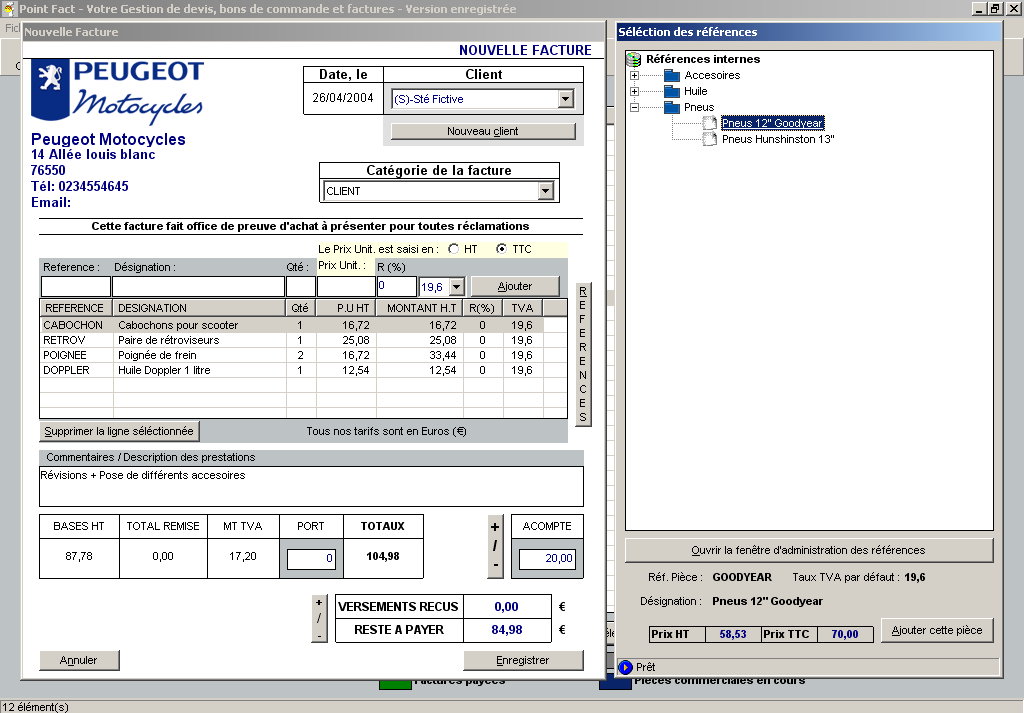Select the Huile tree folder label

[696, 91]
